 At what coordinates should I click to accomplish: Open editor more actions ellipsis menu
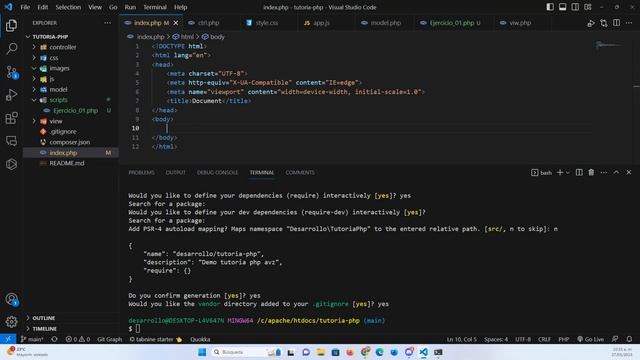[x=629, y=23]
